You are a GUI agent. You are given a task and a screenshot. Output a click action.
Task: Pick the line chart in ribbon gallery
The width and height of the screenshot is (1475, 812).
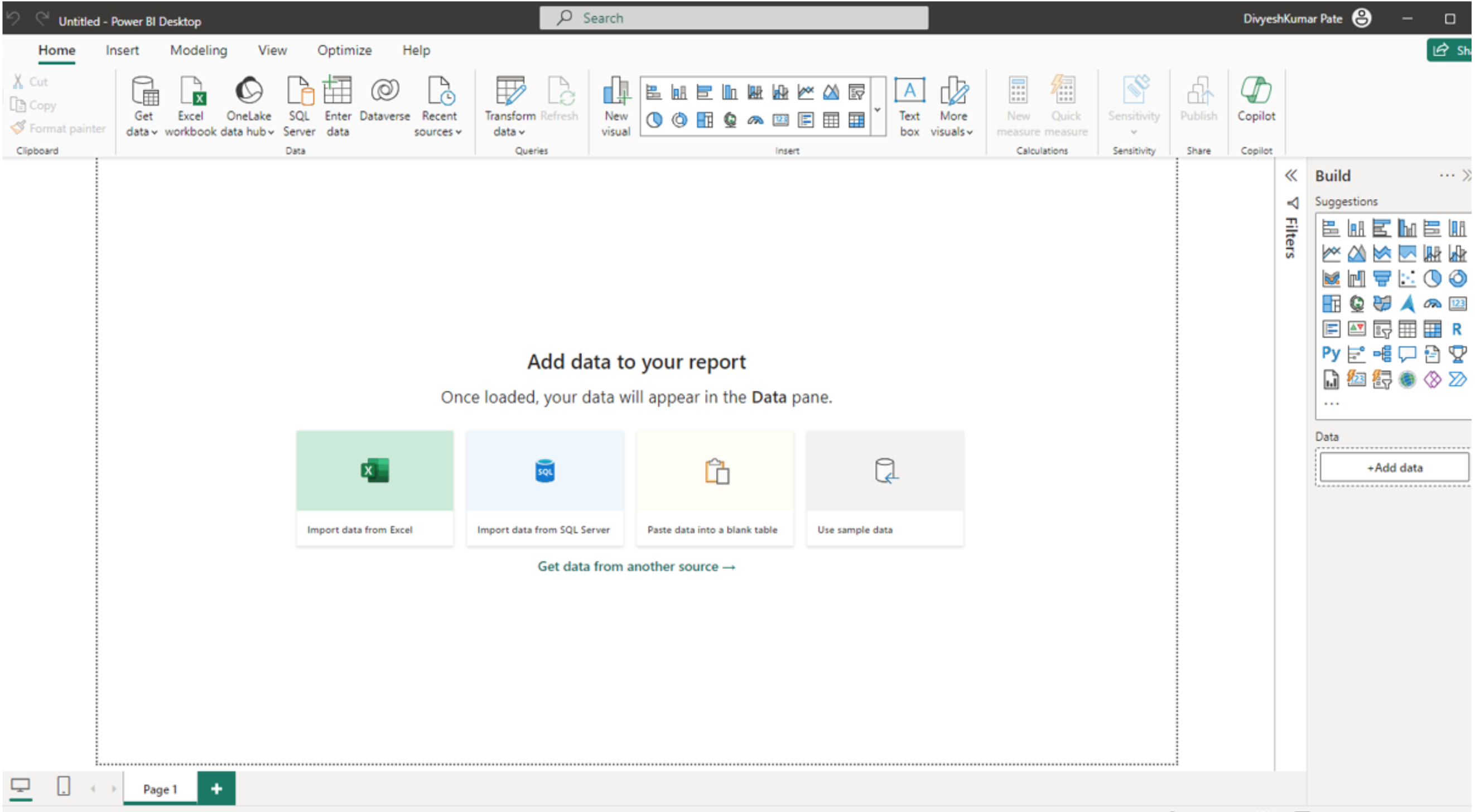tap(806, 92)
